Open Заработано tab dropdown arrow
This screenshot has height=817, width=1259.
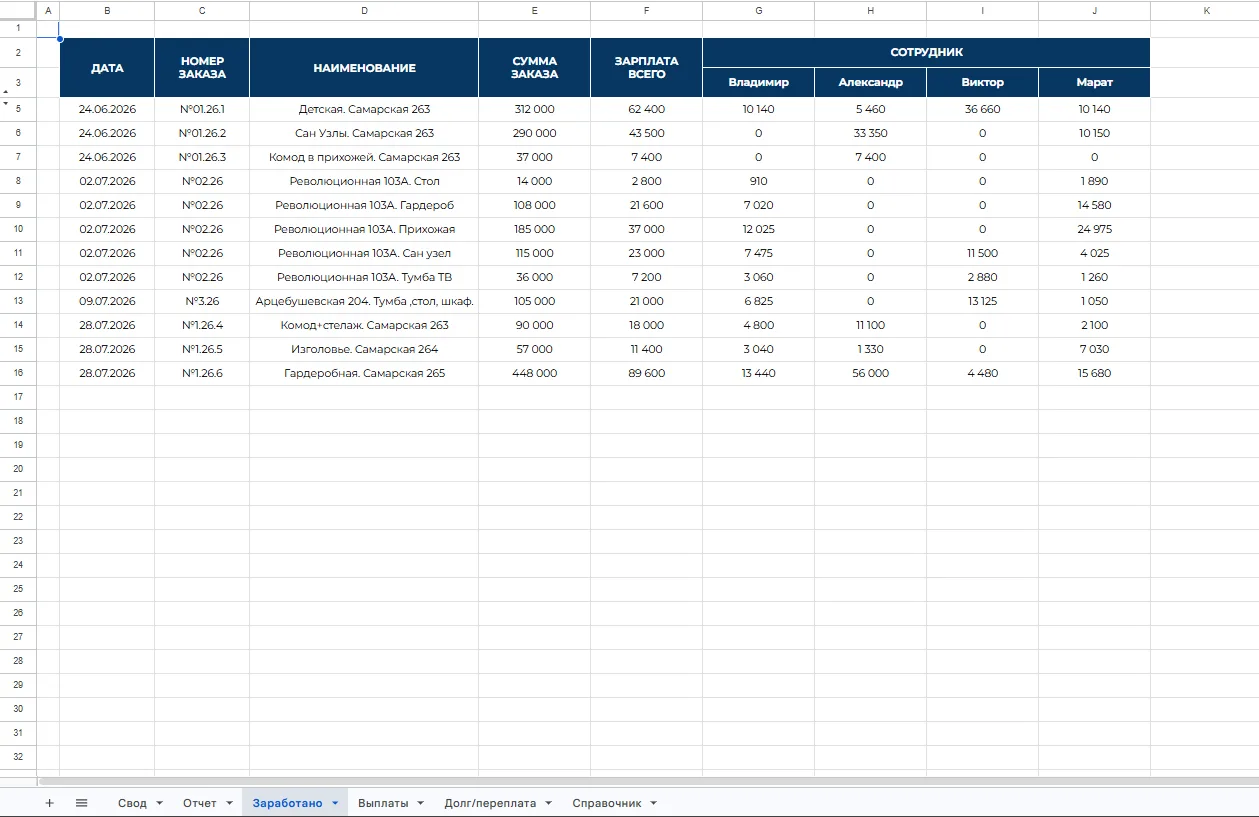pyautogui.click(x=335, y=803)
